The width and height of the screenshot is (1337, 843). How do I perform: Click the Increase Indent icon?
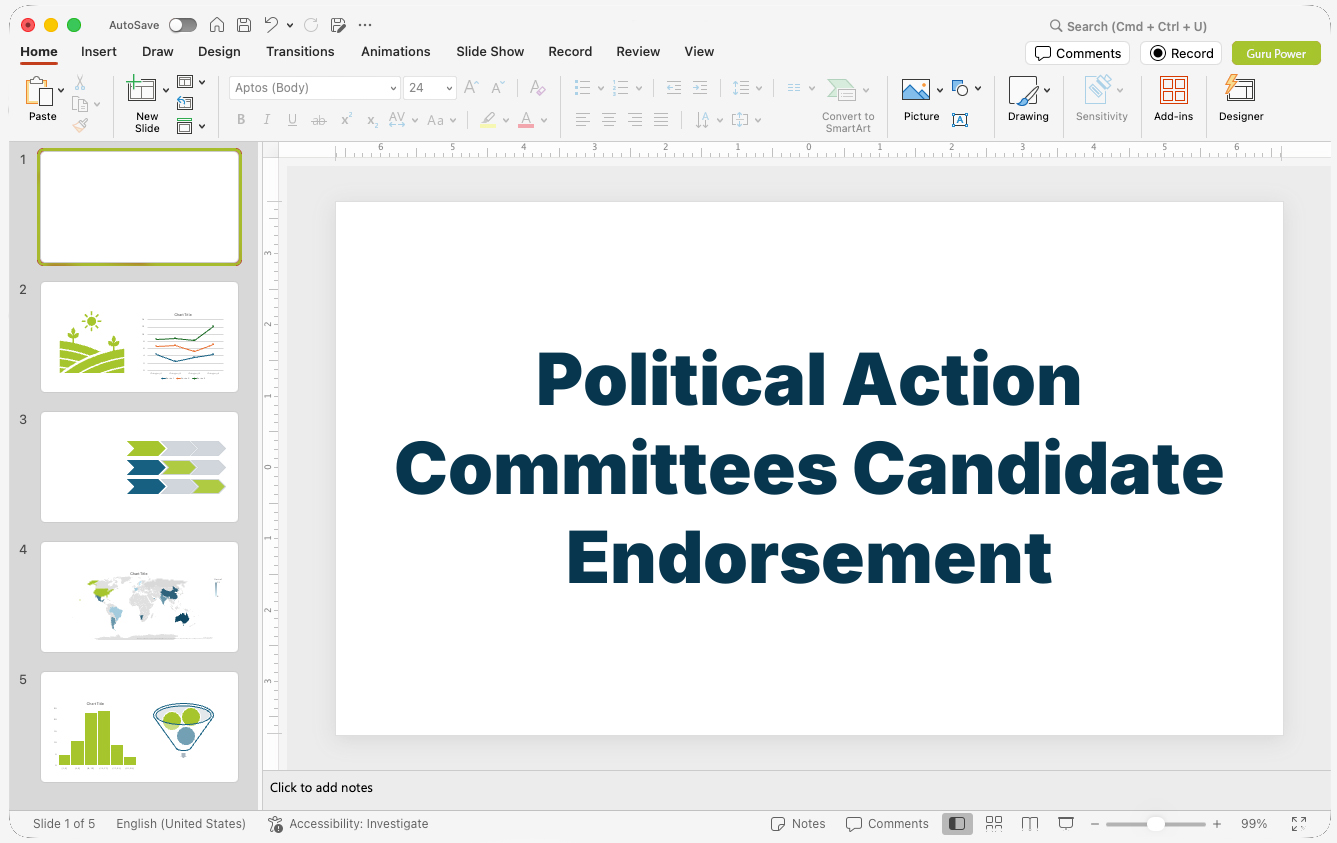pos(700,88)
